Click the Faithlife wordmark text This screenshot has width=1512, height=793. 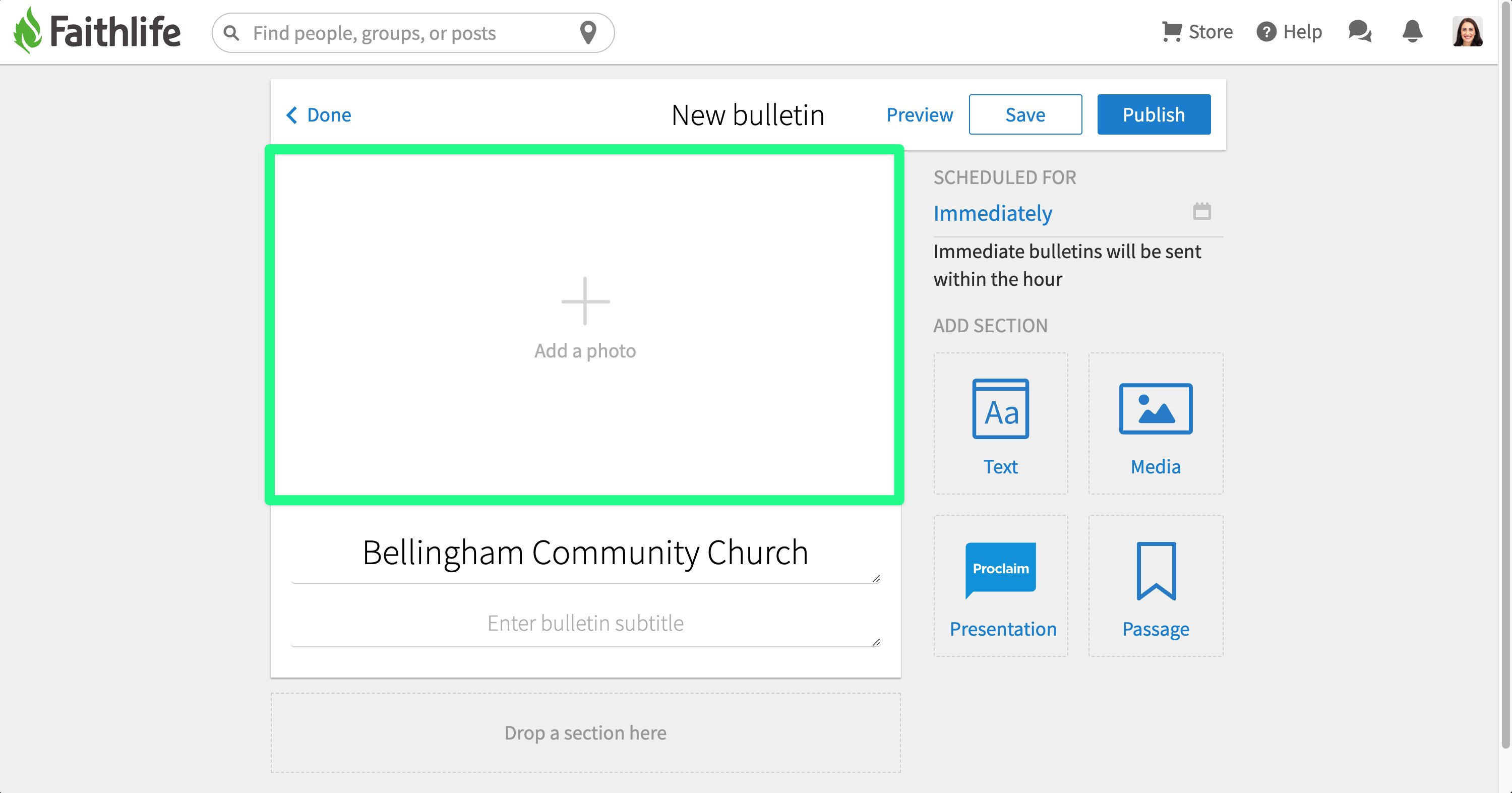[115, 31]
